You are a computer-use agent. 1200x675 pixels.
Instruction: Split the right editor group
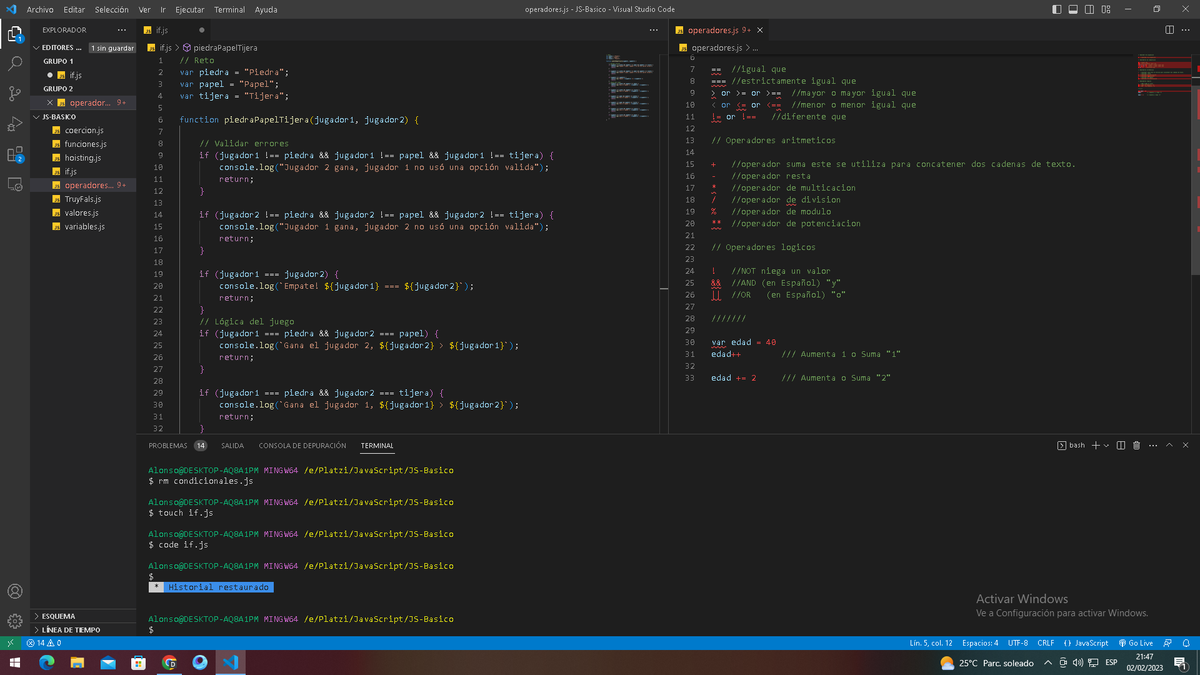1167,30
